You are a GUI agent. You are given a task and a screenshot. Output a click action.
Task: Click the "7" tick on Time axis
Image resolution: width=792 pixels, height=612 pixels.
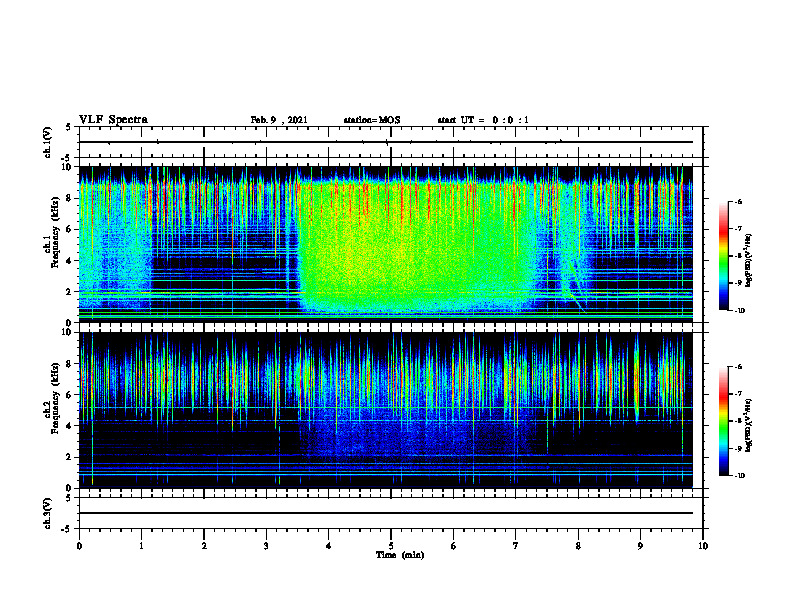[516, 546]
